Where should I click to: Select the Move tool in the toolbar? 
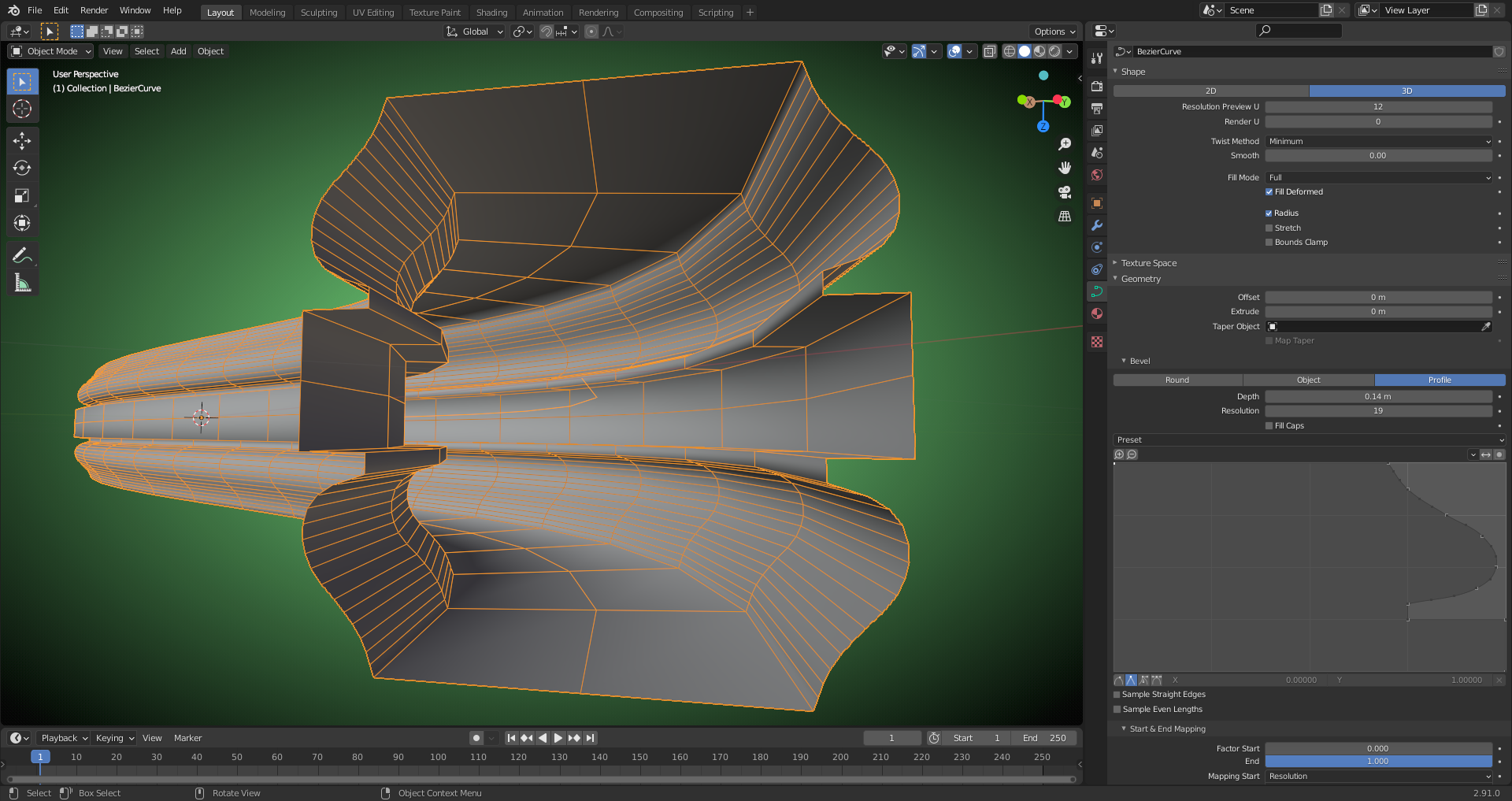click(22, 141)
